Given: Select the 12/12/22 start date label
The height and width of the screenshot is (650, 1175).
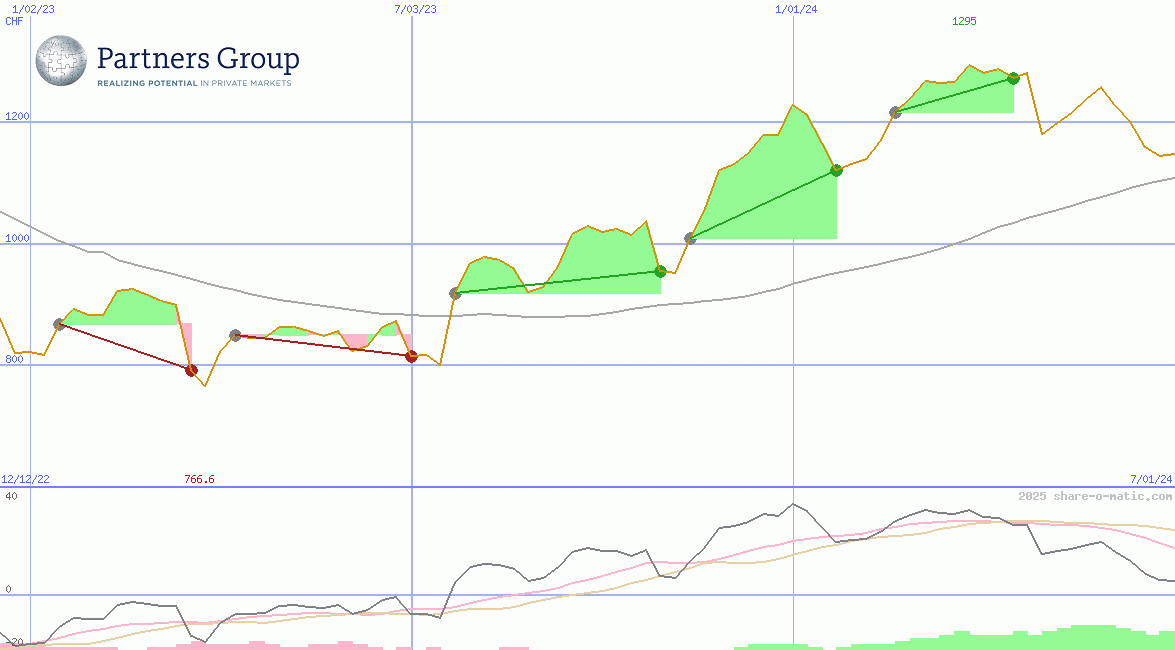Looking at the screenshot, I should click(x=25, y=477).
